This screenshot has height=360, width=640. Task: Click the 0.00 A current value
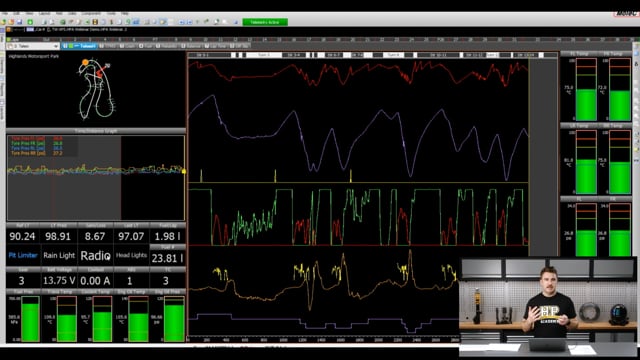(96, 281)
